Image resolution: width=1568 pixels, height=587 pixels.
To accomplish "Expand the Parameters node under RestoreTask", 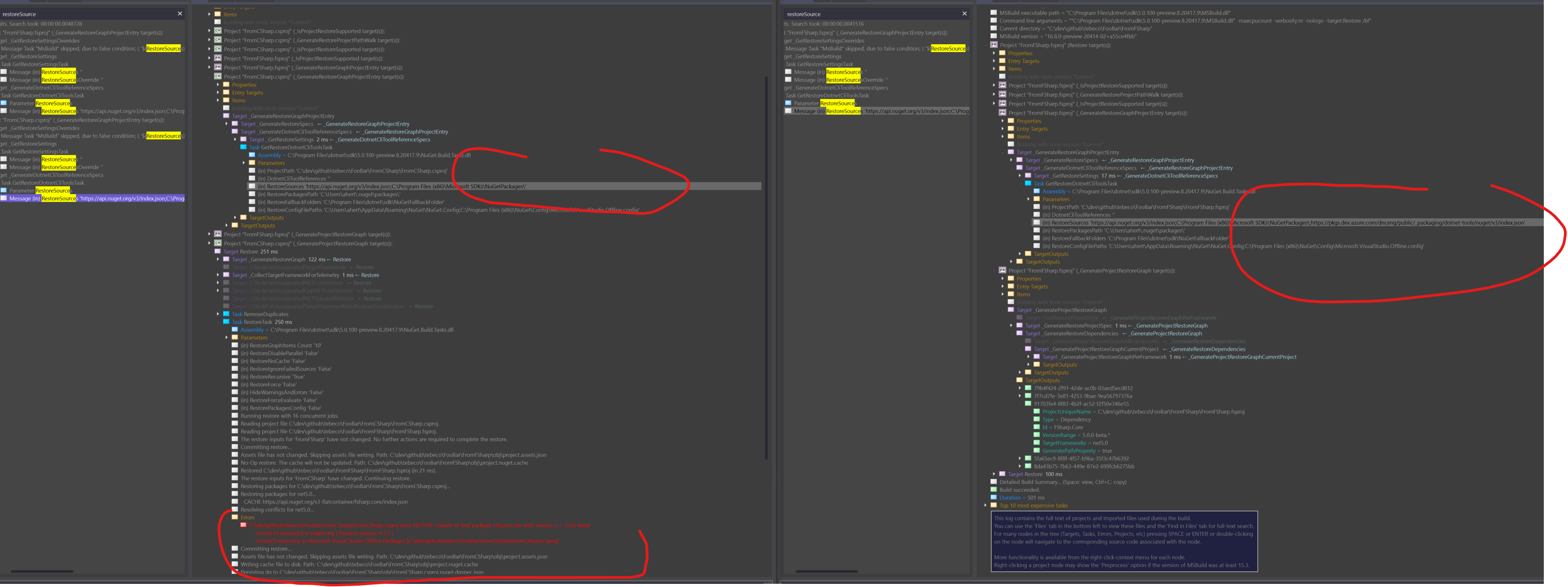I will pyautogui.click(x=228, y=338).
